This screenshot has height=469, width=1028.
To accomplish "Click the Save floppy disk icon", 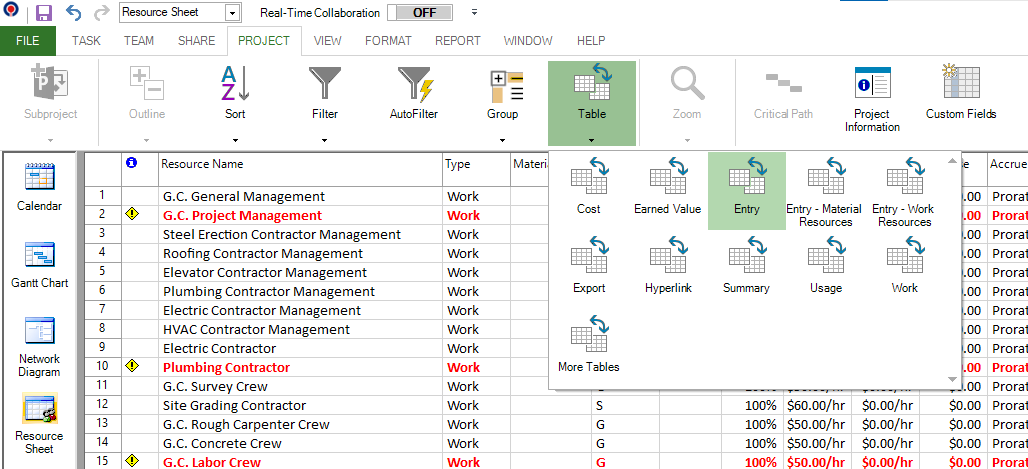I will pyautogui.click(x=44, y=12).
